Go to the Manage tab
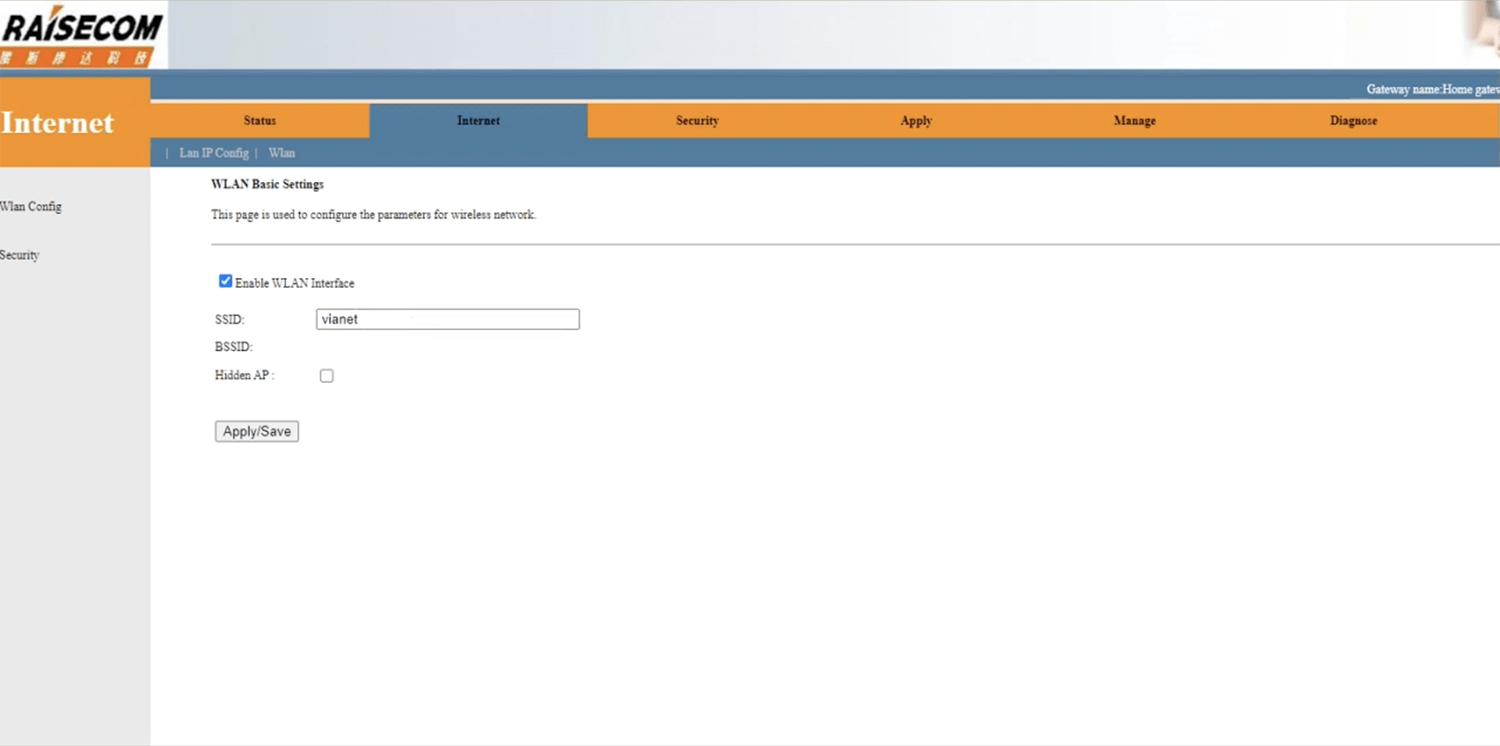The image size is (1500, 746). pyautogui.click(x=1134, y=121)
